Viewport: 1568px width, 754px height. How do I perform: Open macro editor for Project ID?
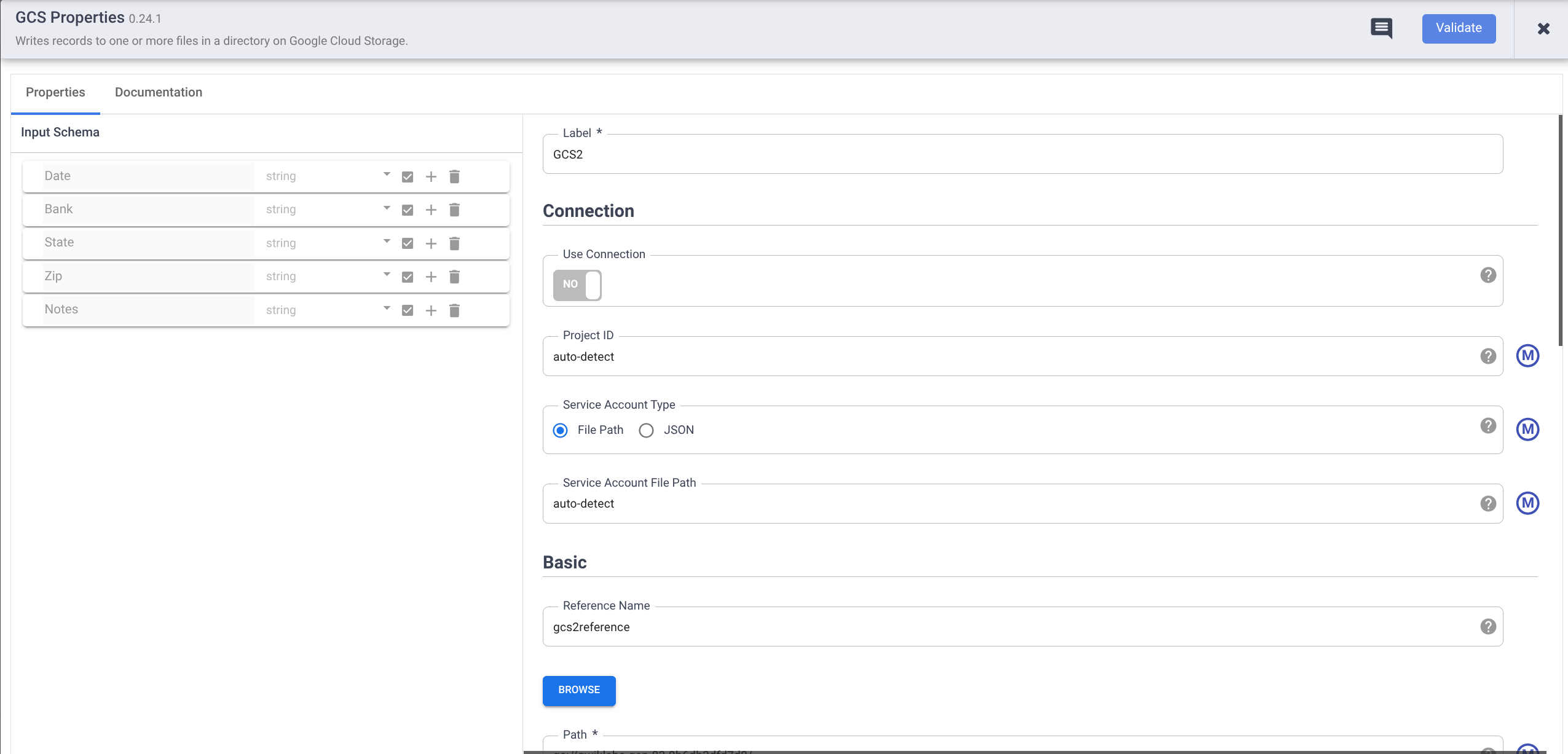click(x=1529, y=355)
